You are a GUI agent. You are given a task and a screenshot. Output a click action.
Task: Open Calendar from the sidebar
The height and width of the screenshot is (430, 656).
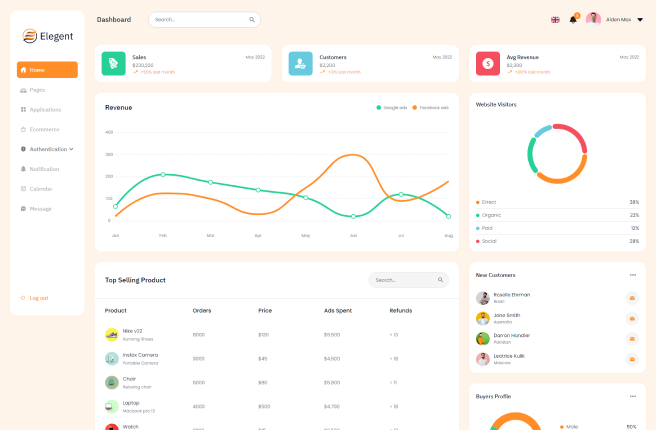(40, 189)
